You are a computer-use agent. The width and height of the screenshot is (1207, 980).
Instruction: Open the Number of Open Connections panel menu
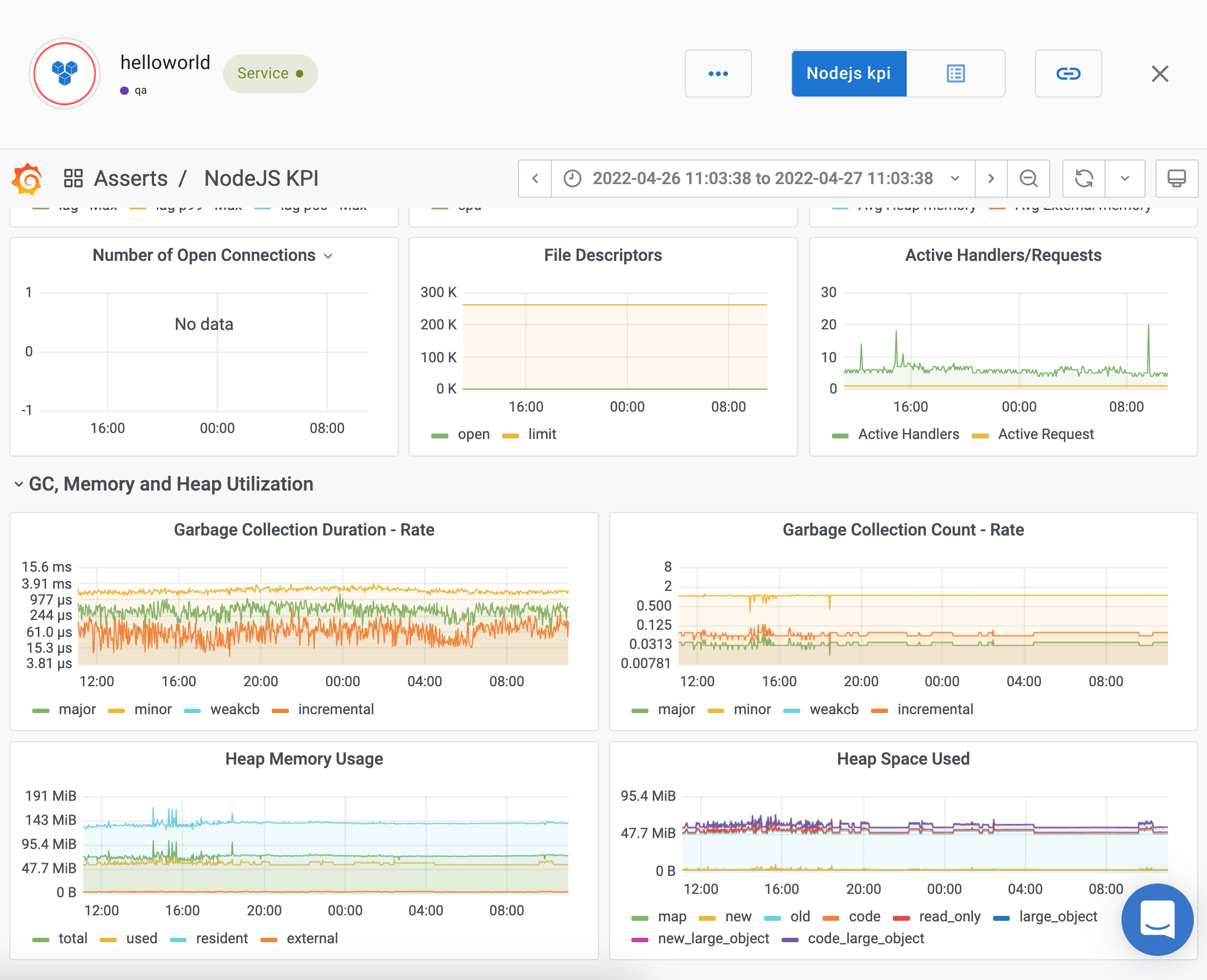click(x=329, y=255)
